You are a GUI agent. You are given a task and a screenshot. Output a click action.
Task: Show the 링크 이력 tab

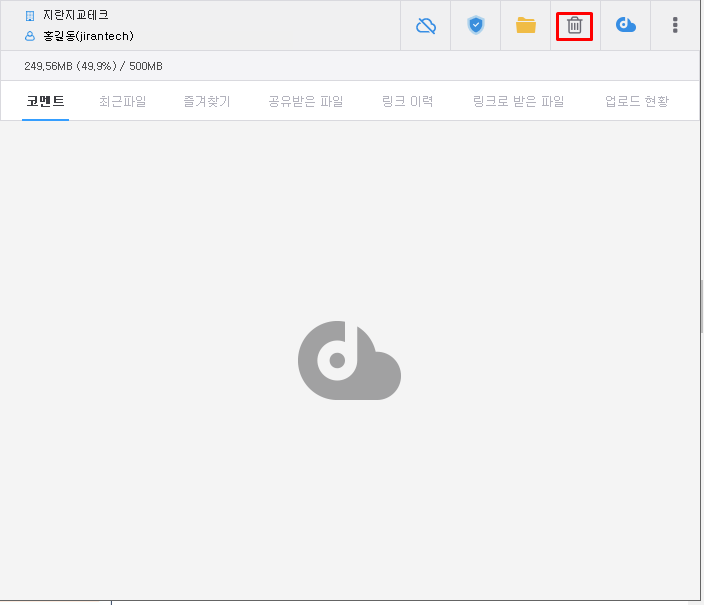pyautogui.click(x=407, y=101)
